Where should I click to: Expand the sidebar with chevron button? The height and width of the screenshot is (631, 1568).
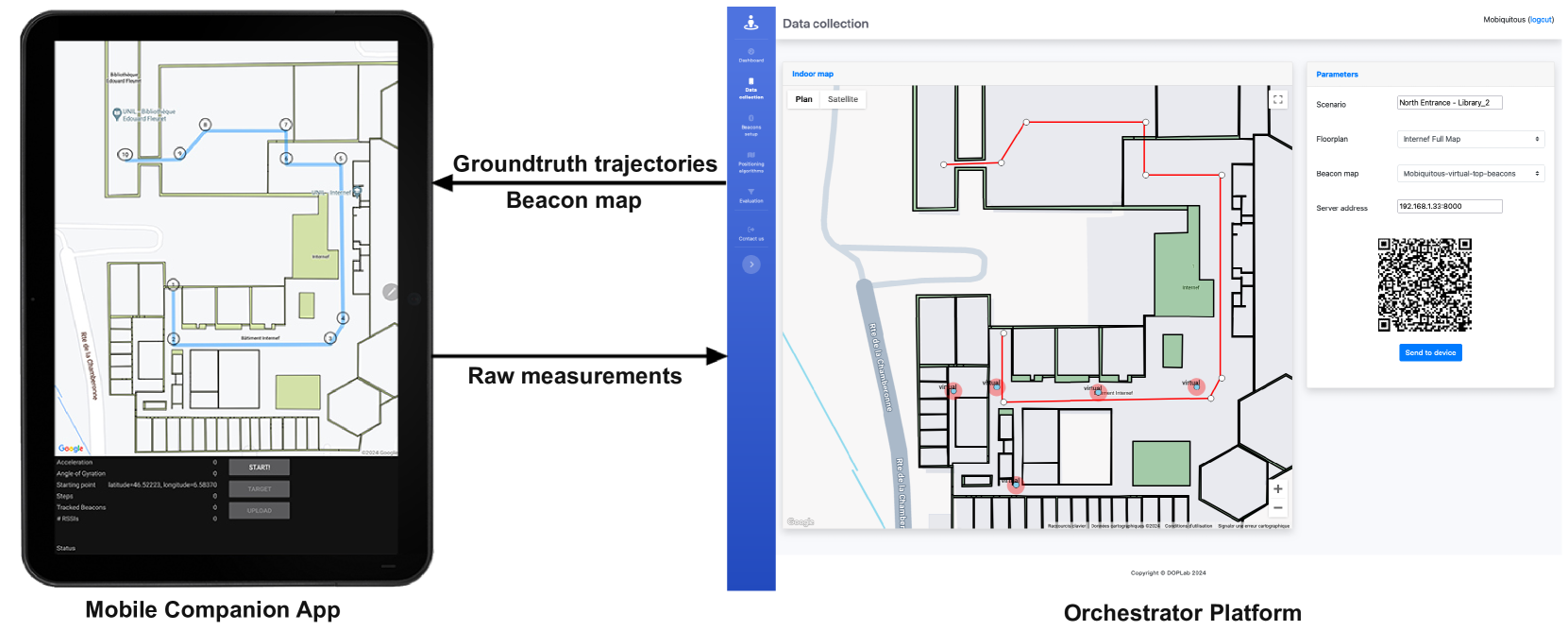pos(751,264)
